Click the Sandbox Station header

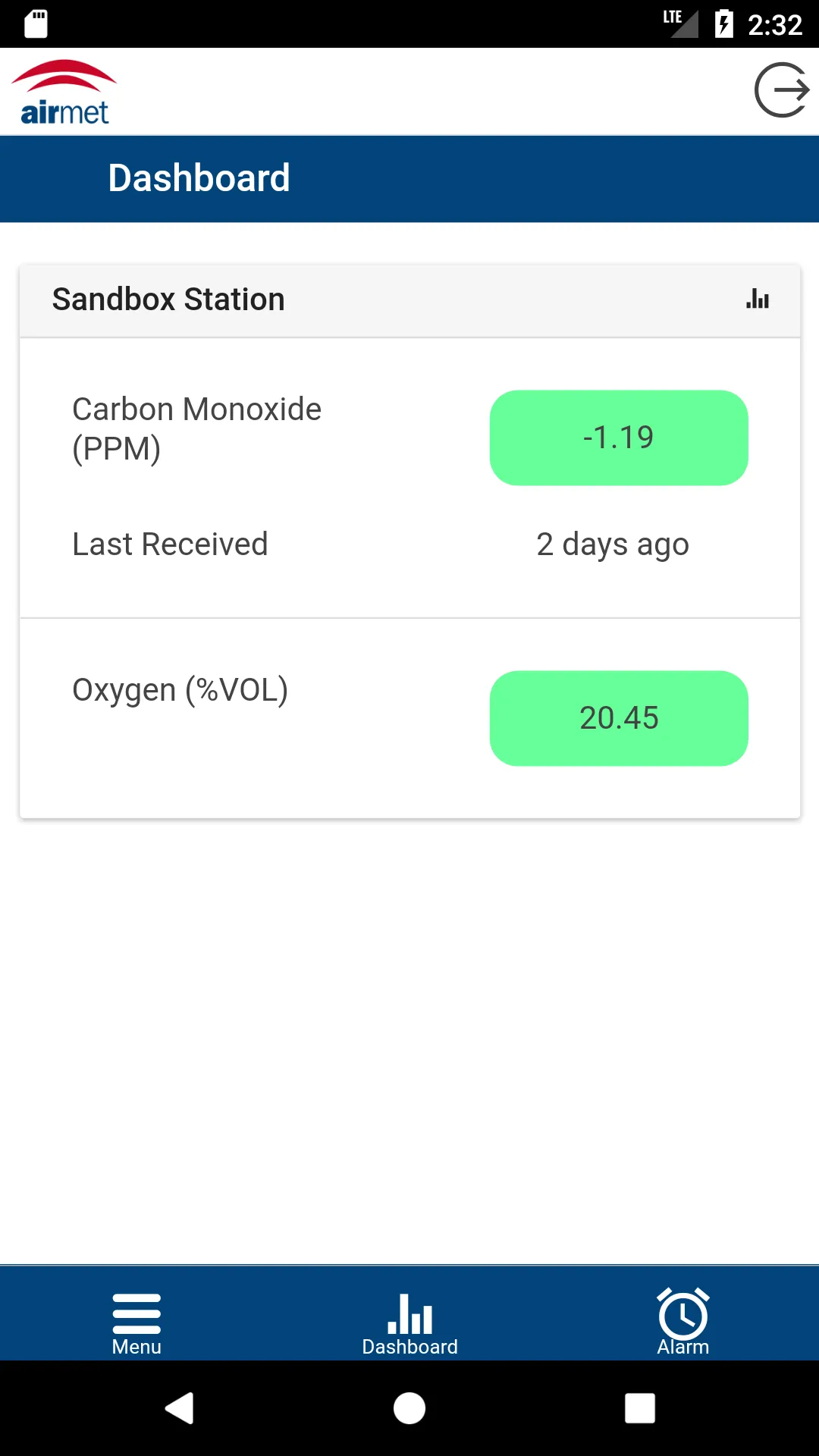168,300
